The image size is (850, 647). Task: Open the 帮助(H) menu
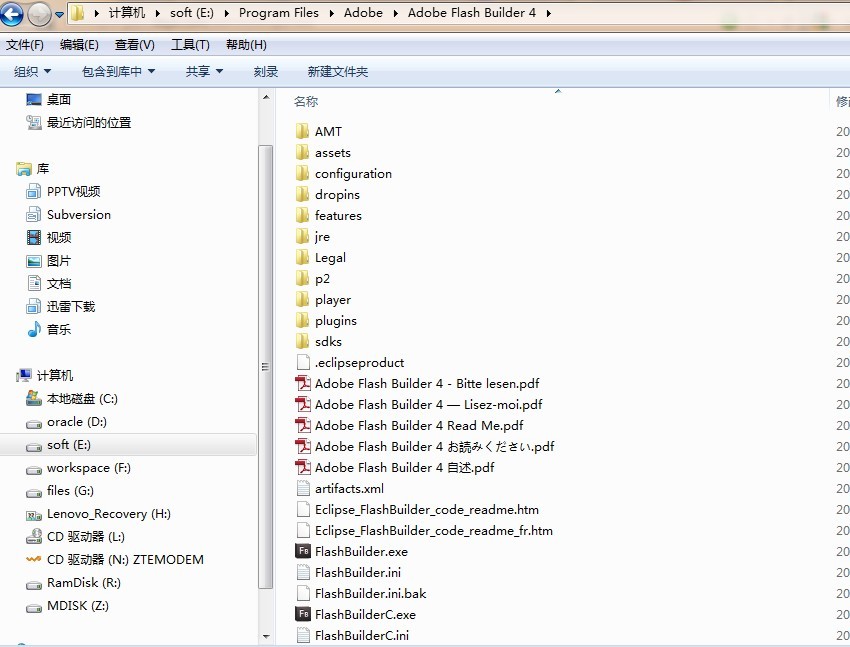246,45
